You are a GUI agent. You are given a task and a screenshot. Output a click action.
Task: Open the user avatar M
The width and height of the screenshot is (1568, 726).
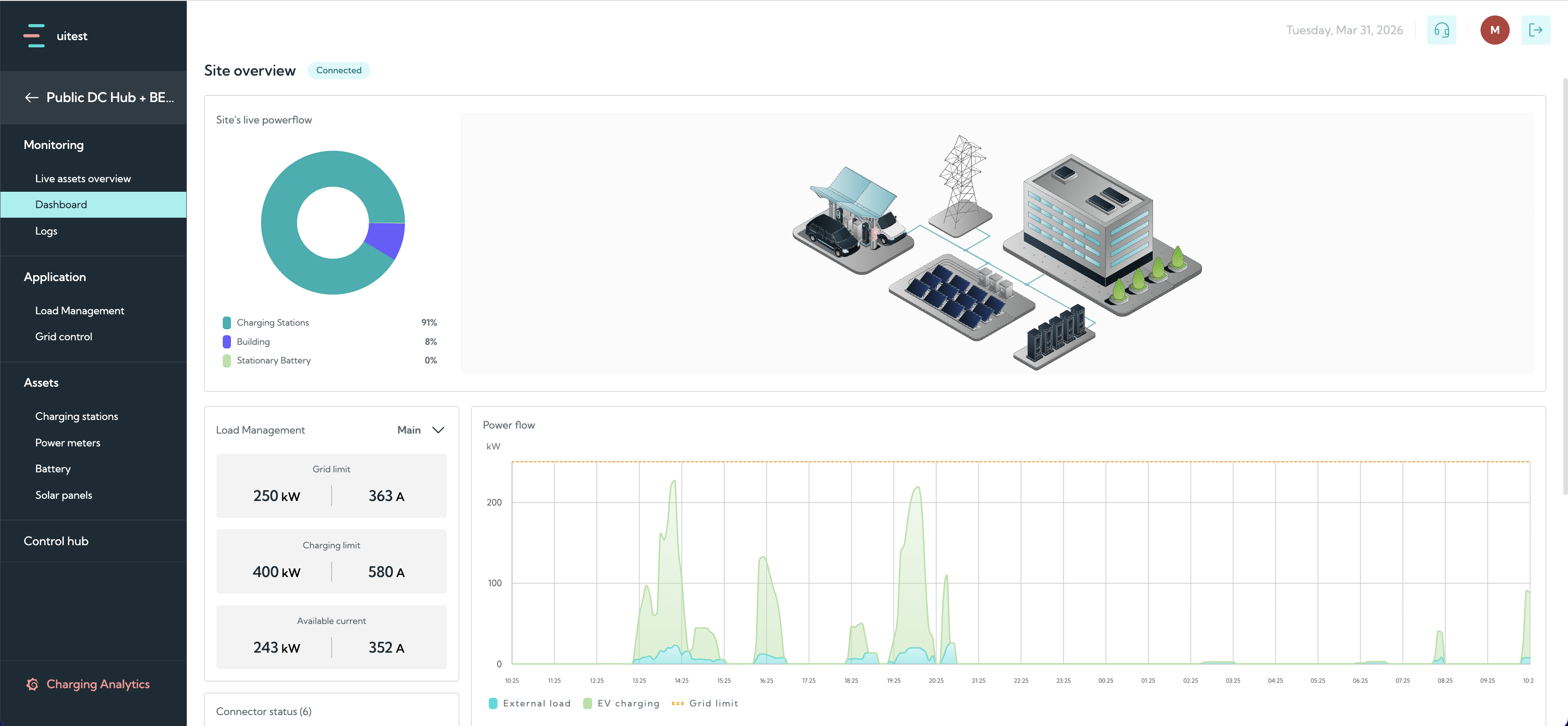(1494, 30)
